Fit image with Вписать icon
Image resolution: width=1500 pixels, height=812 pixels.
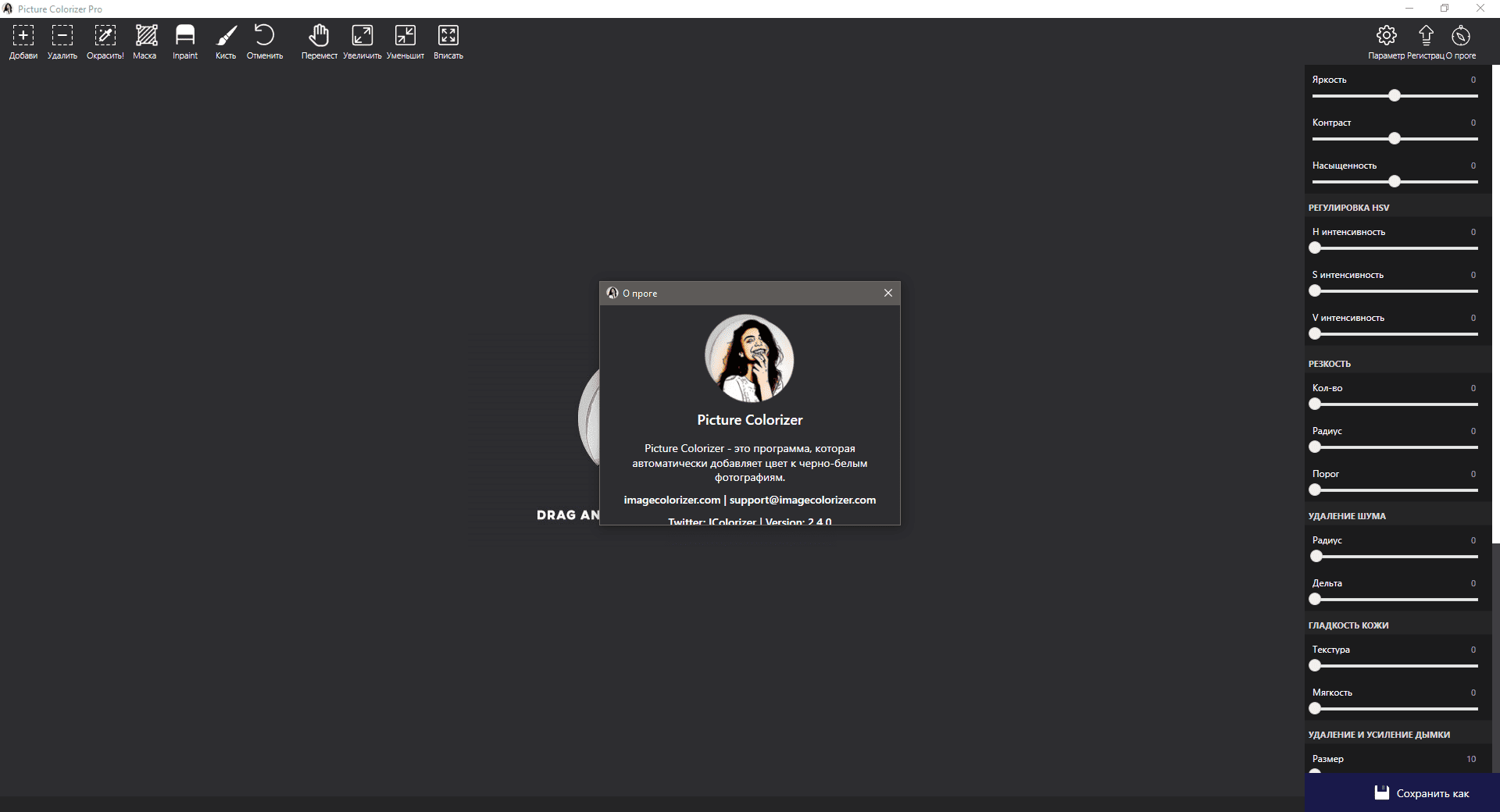tap(448, 36)
